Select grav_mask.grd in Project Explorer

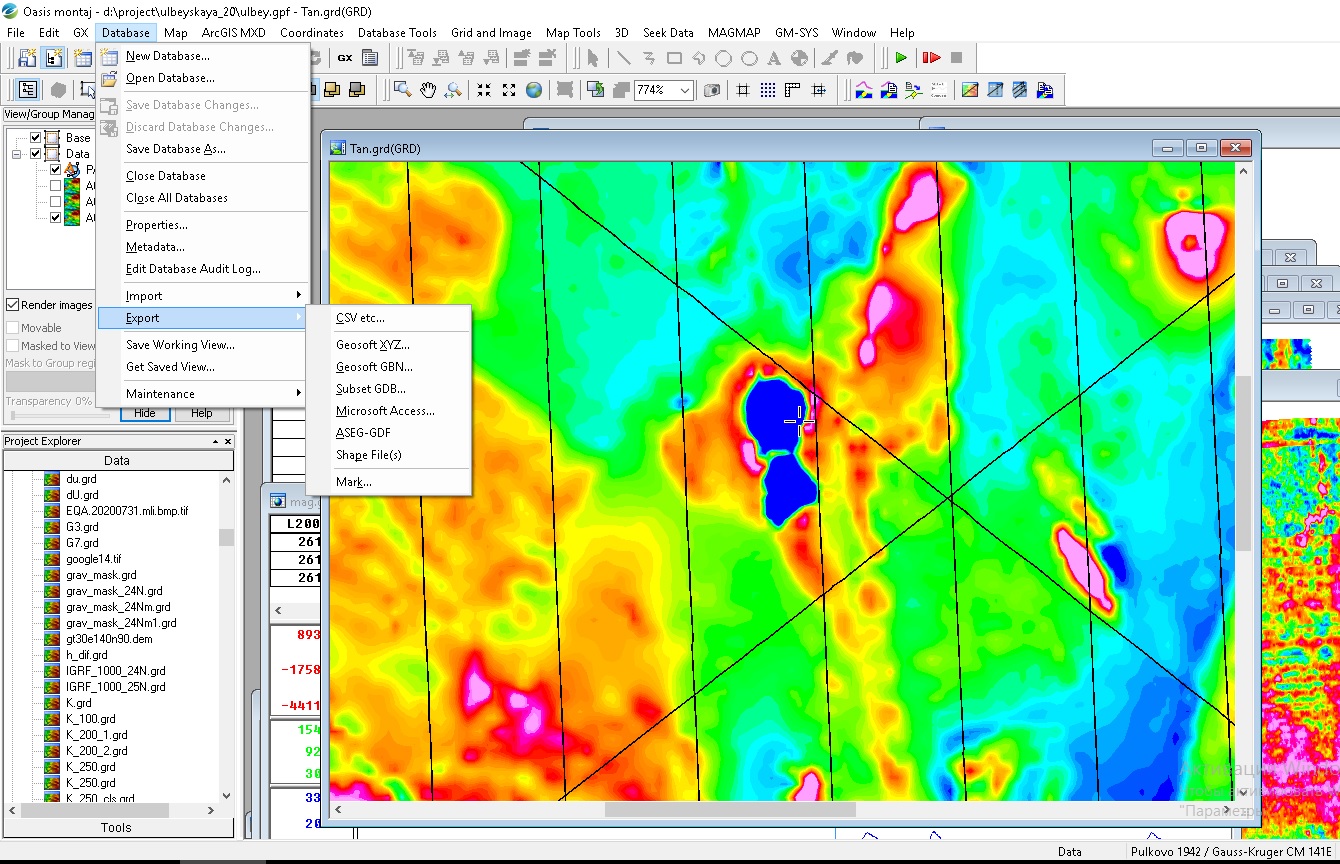101,575
